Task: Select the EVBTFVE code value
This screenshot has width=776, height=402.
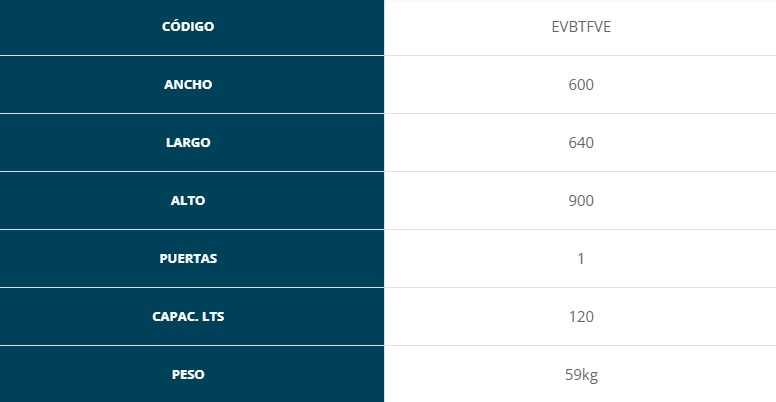Action: pos(581,27)
